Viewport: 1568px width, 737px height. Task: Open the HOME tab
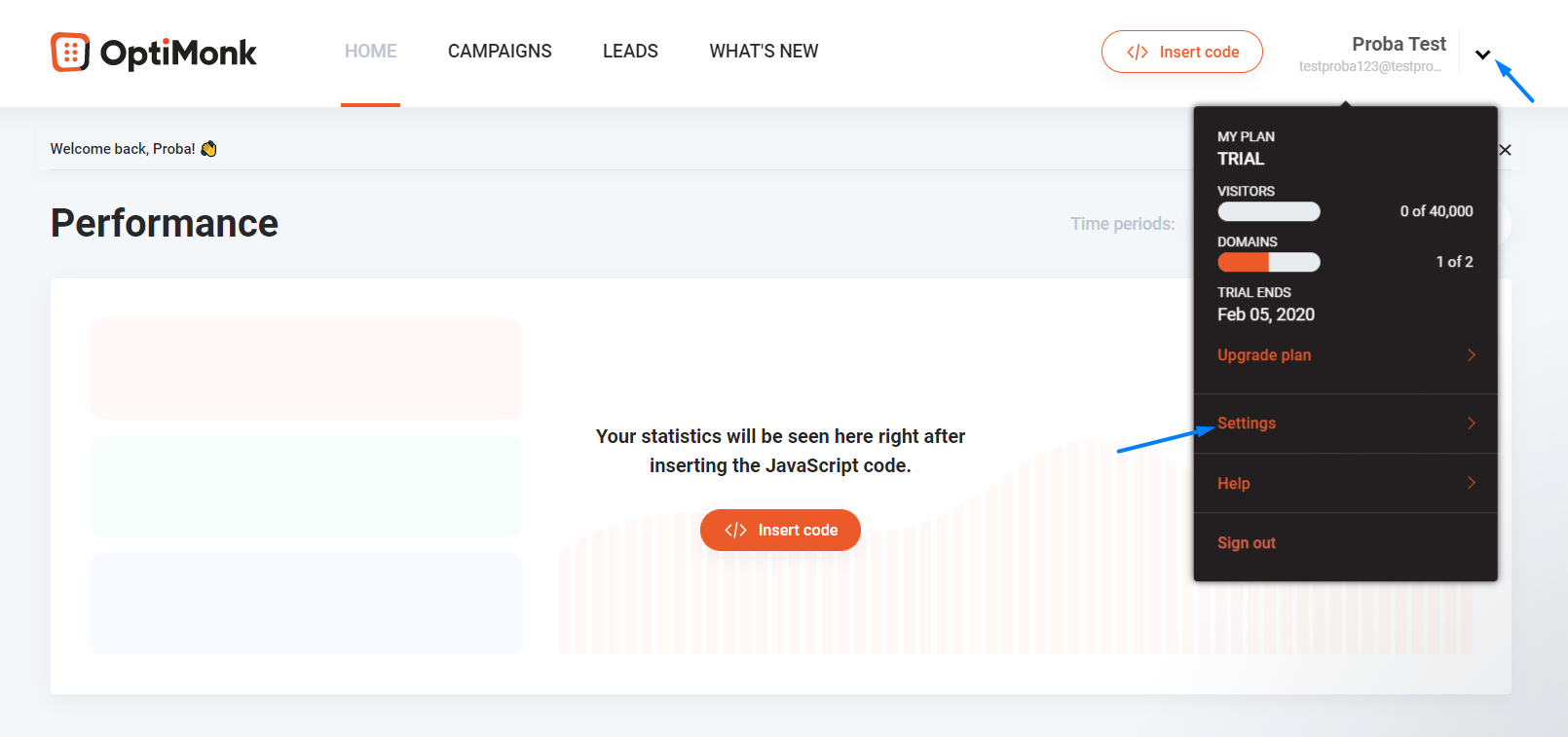(x=370, y=52)
